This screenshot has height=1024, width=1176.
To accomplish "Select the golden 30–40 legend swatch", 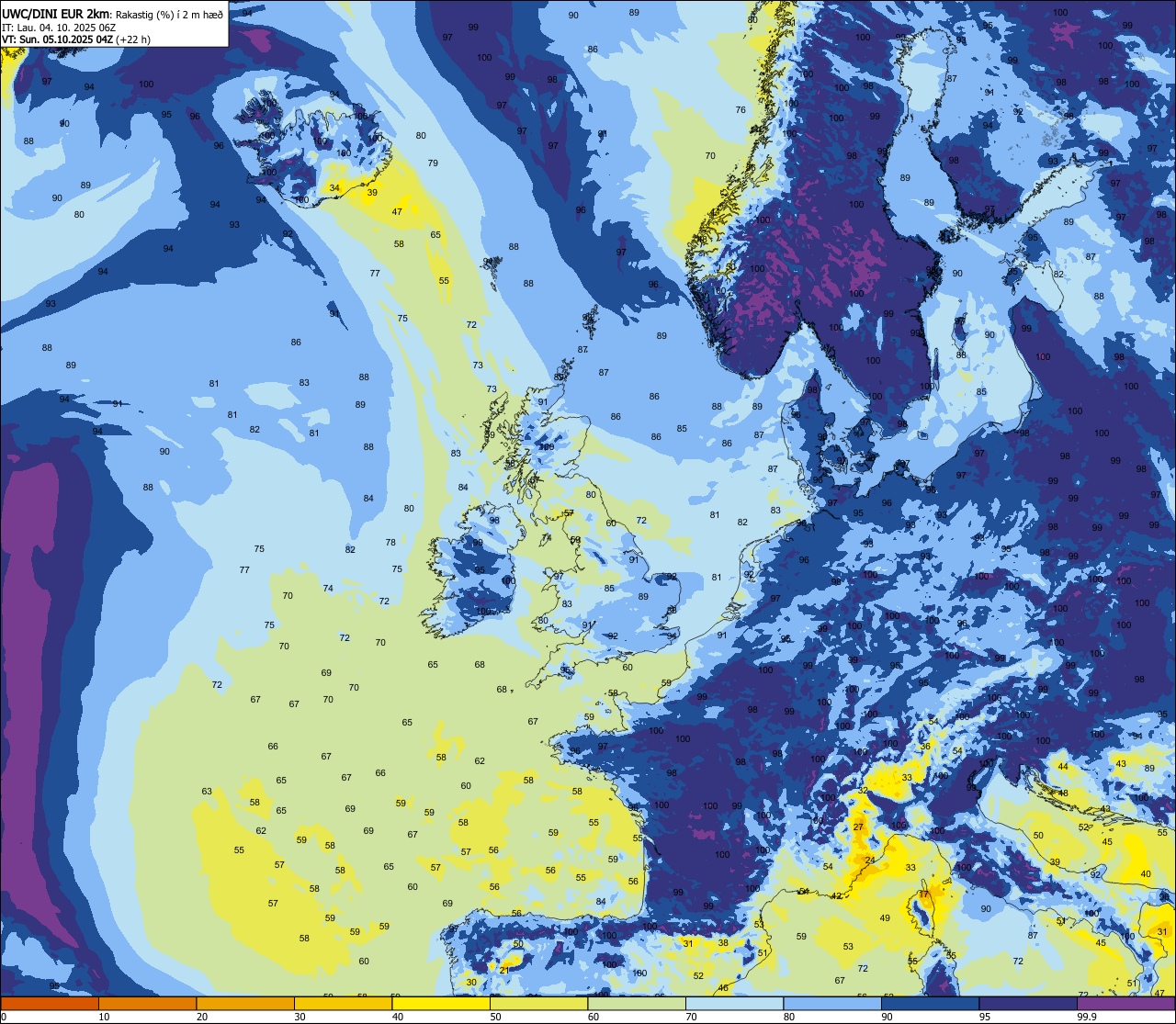I will tap(343, 1003).
